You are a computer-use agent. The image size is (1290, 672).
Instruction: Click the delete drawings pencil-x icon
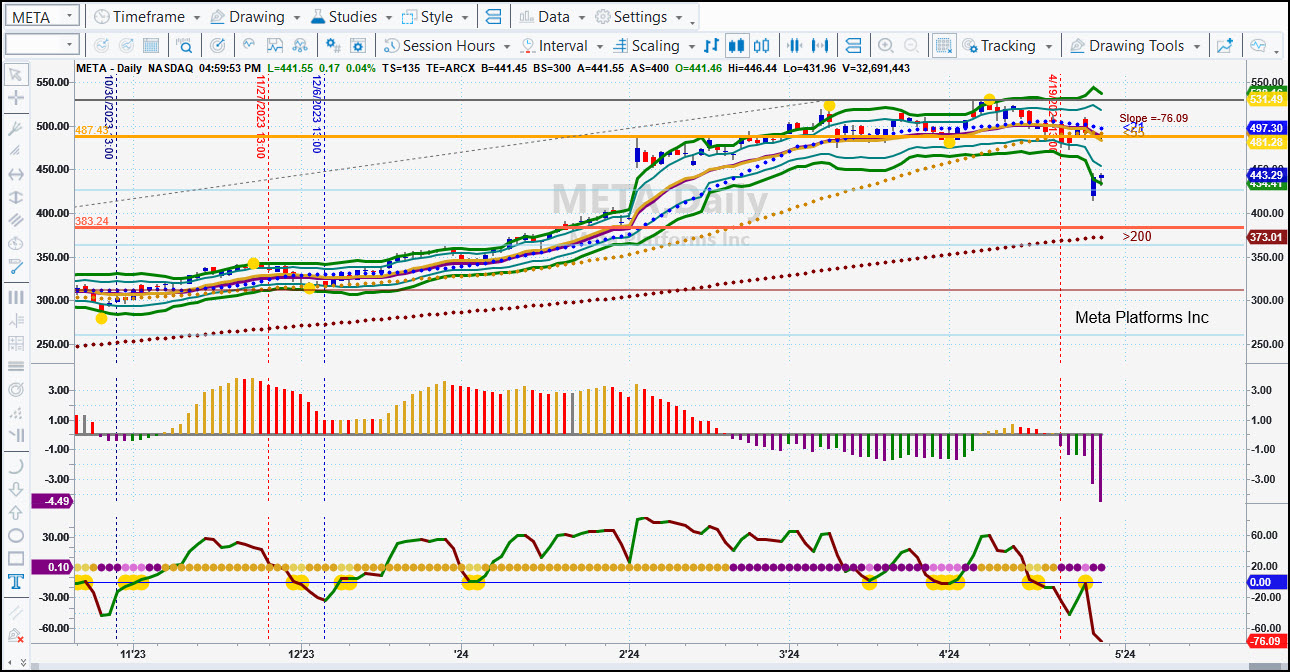coord(15,637)
